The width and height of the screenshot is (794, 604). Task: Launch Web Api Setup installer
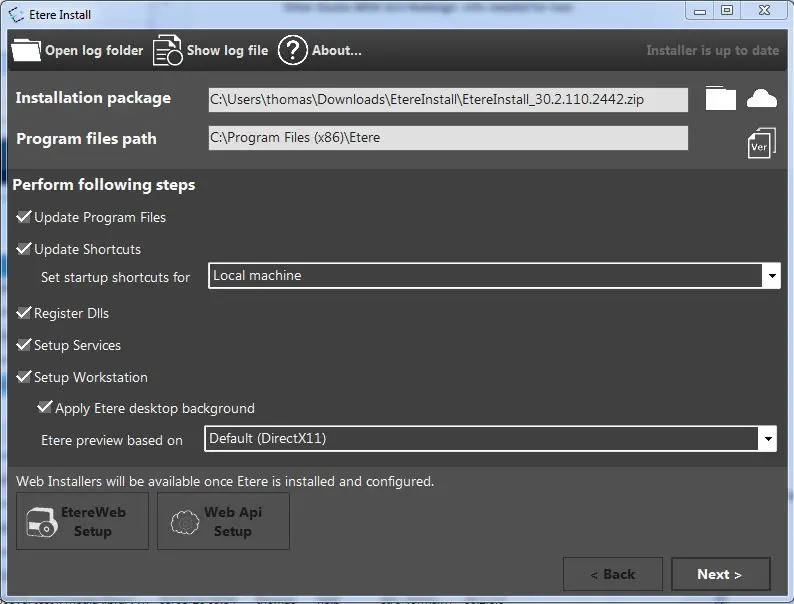(223, 521)
